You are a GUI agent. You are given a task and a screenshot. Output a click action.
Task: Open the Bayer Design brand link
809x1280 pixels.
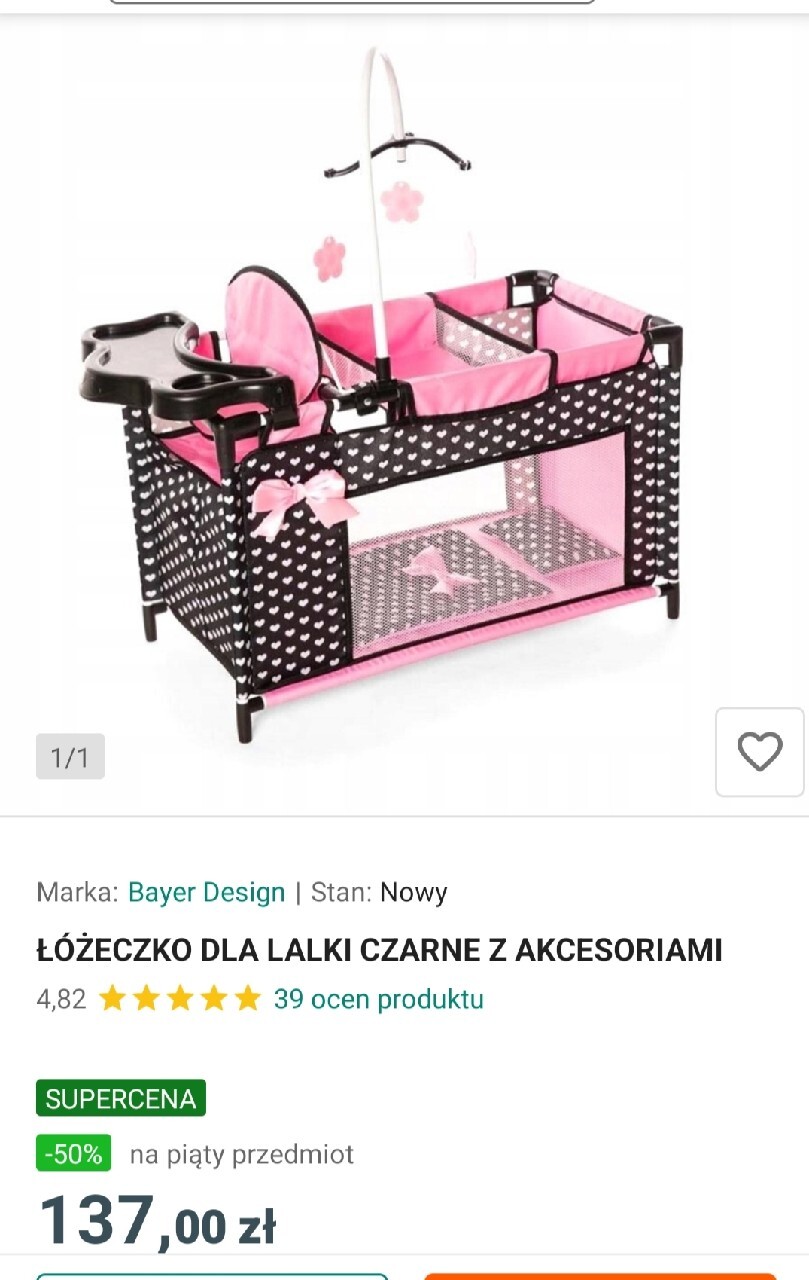coord(207,892)
